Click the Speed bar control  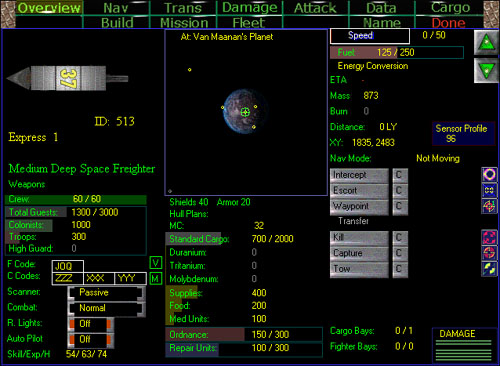pos(370,36)
